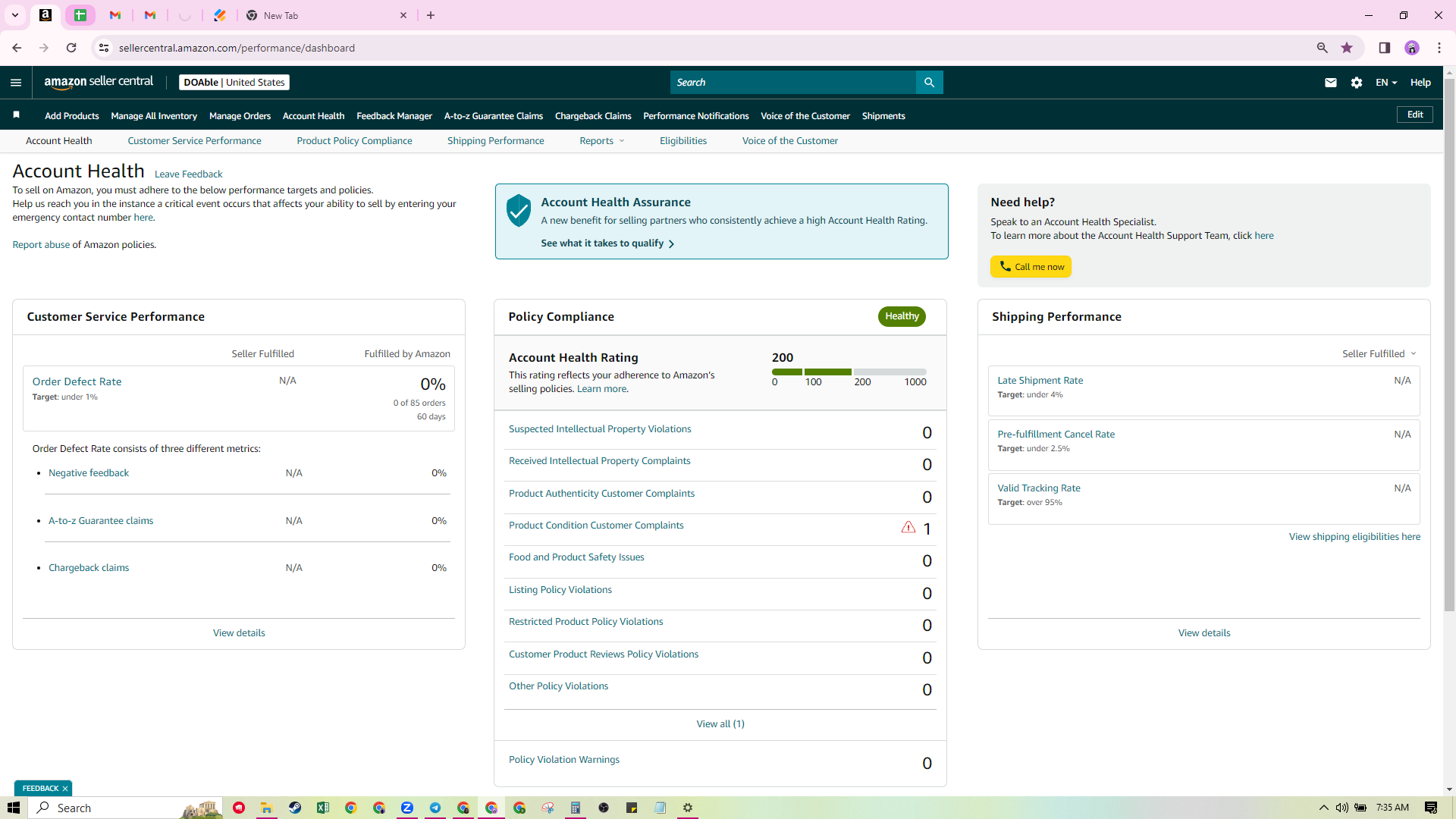The image size is (1456, 819).
Task: Open the browser zoom magnifier icon
Action: coord(1323,48)
